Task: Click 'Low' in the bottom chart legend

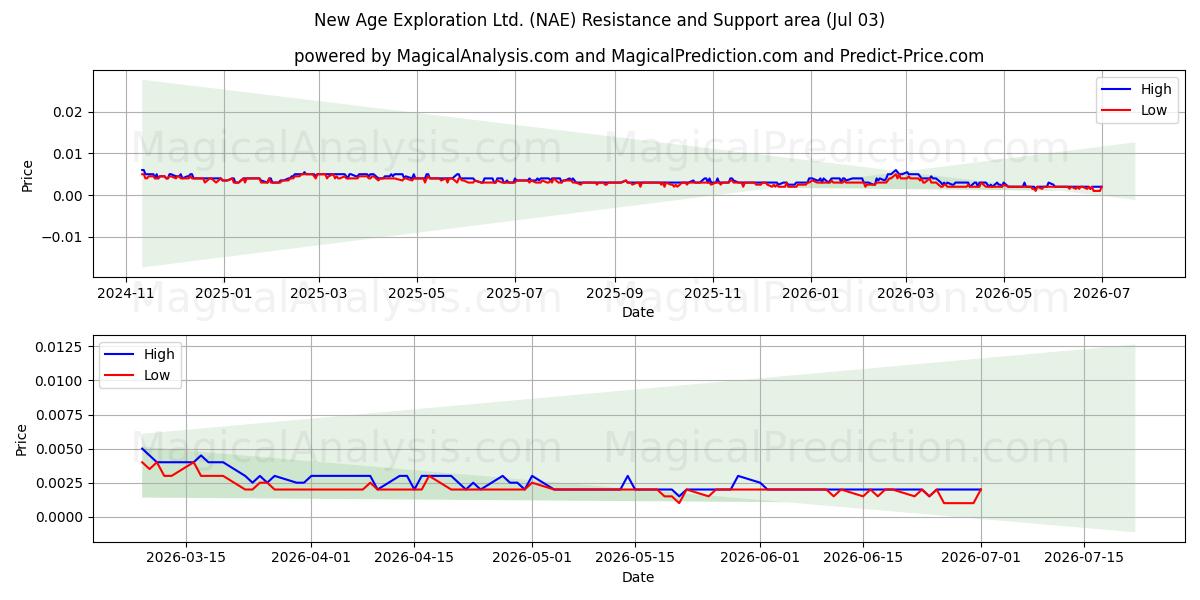Action: 157,375
